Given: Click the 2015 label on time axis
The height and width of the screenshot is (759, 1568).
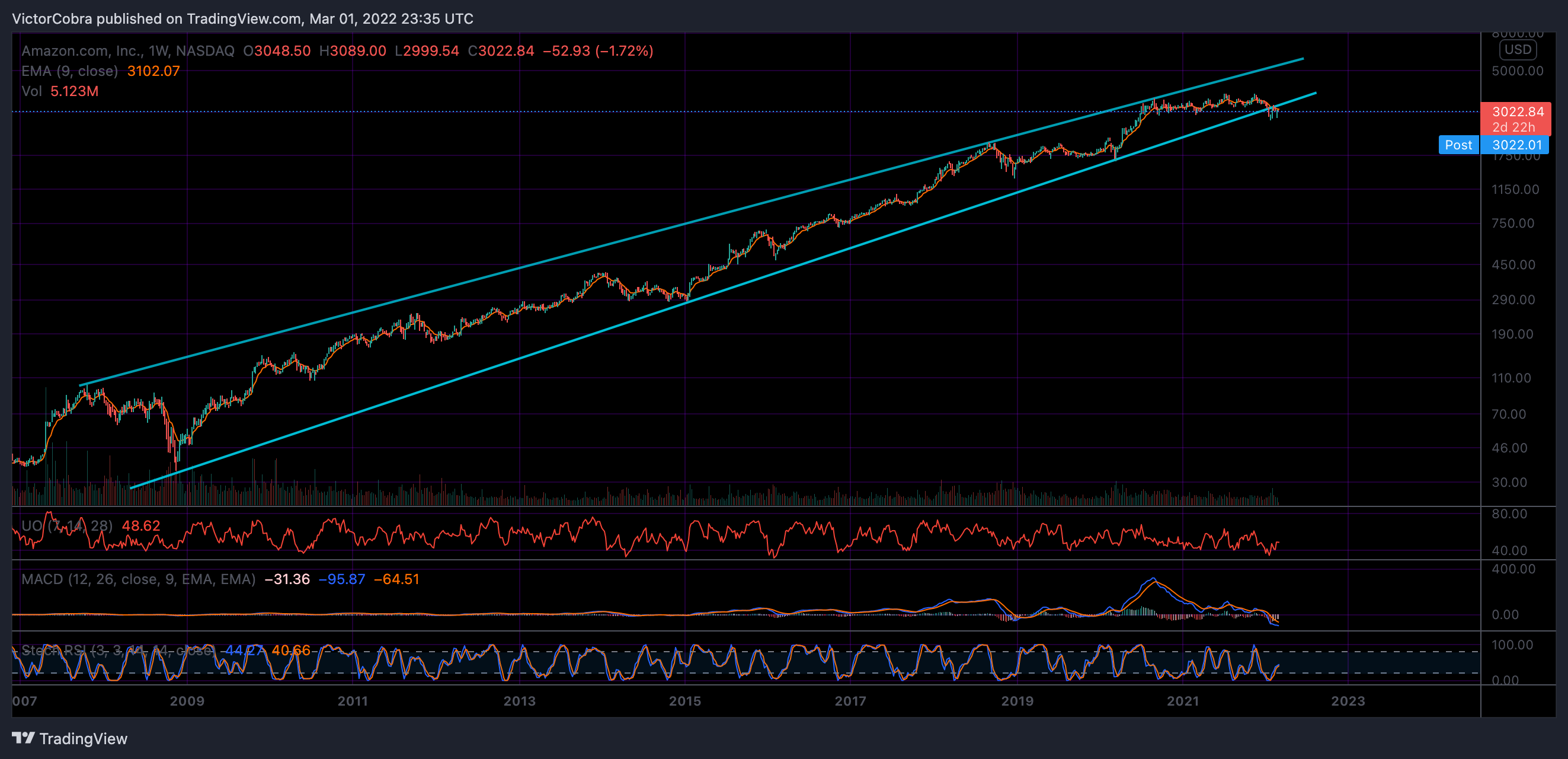Looking at the screenshot, I should click(x=686, y=700).
